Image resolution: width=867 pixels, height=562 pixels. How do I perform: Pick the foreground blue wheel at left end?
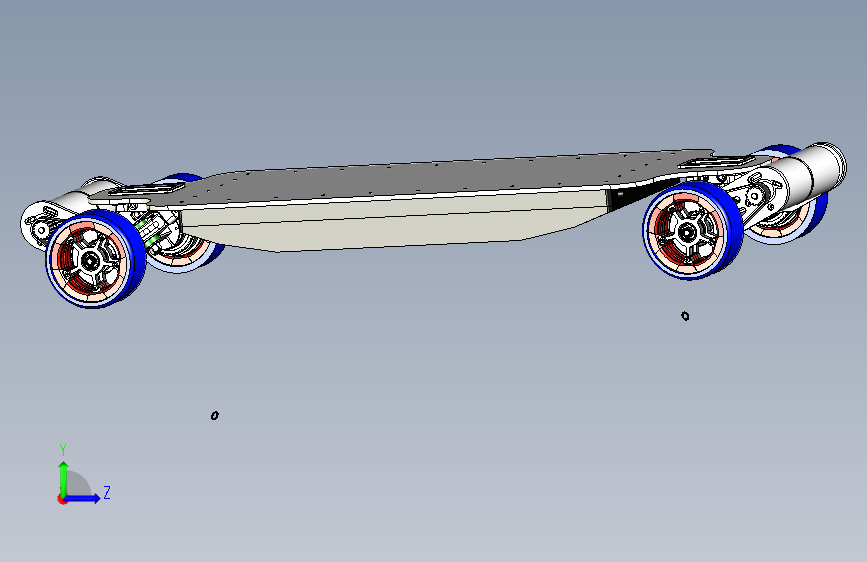pyautogui.click(x=96, y=259)
